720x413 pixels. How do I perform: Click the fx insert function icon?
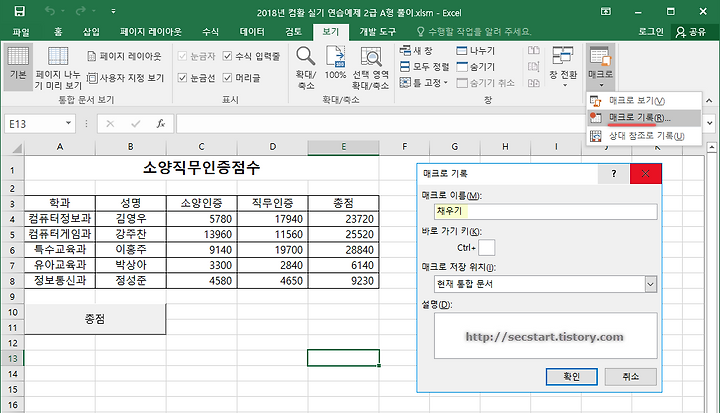coord(161,124)
